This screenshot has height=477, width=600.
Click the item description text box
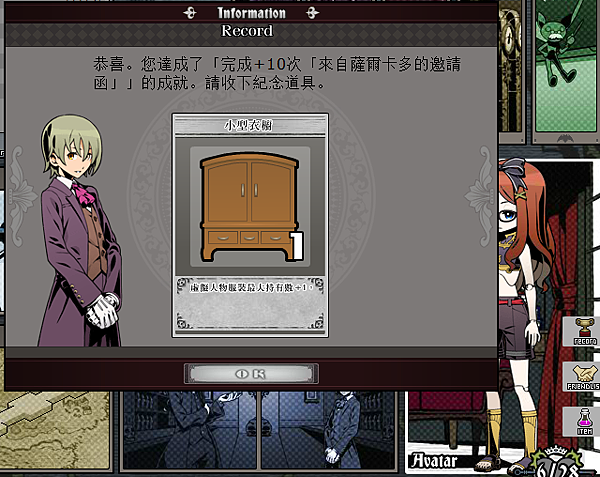(x=250, y=303)
